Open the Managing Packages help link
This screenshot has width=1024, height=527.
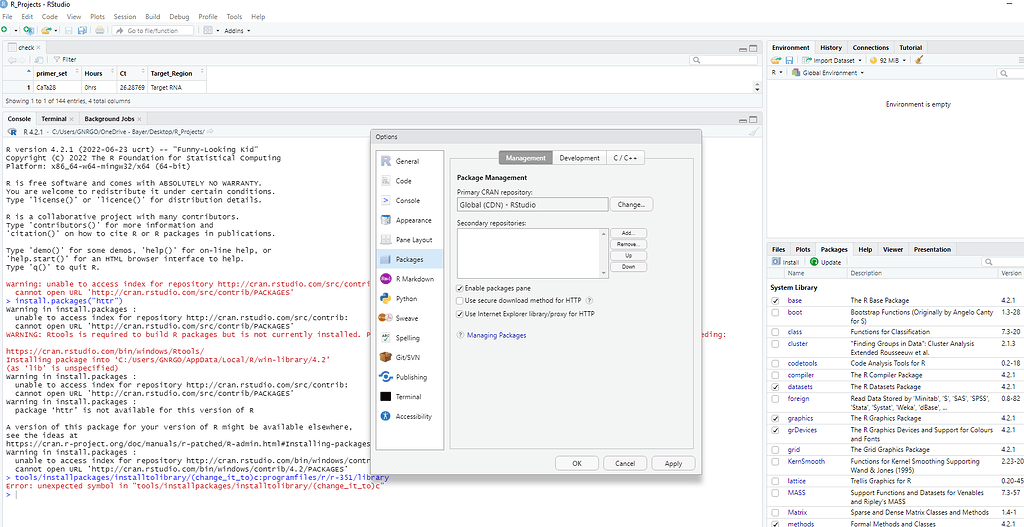(x=496, y=335)
